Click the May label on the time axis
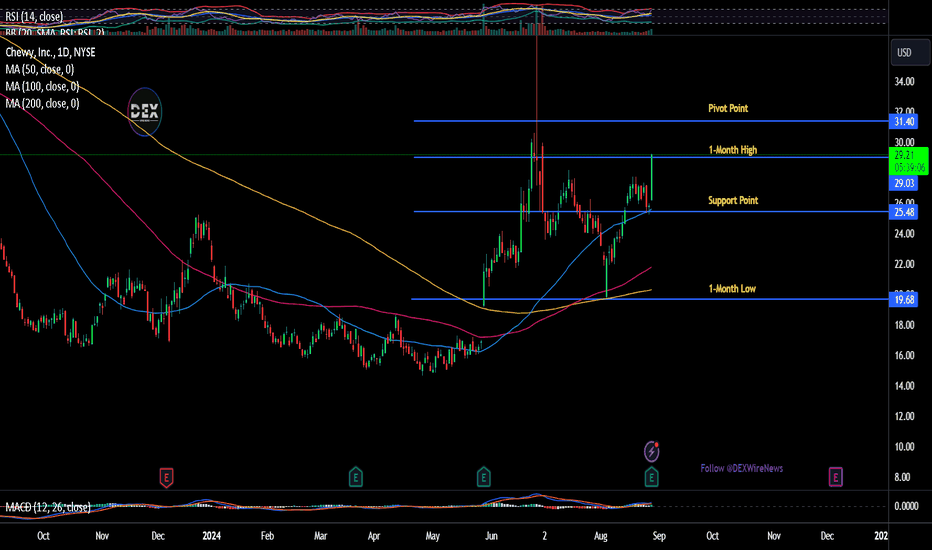This screenshot has width=932, height=550. (433, 536)
